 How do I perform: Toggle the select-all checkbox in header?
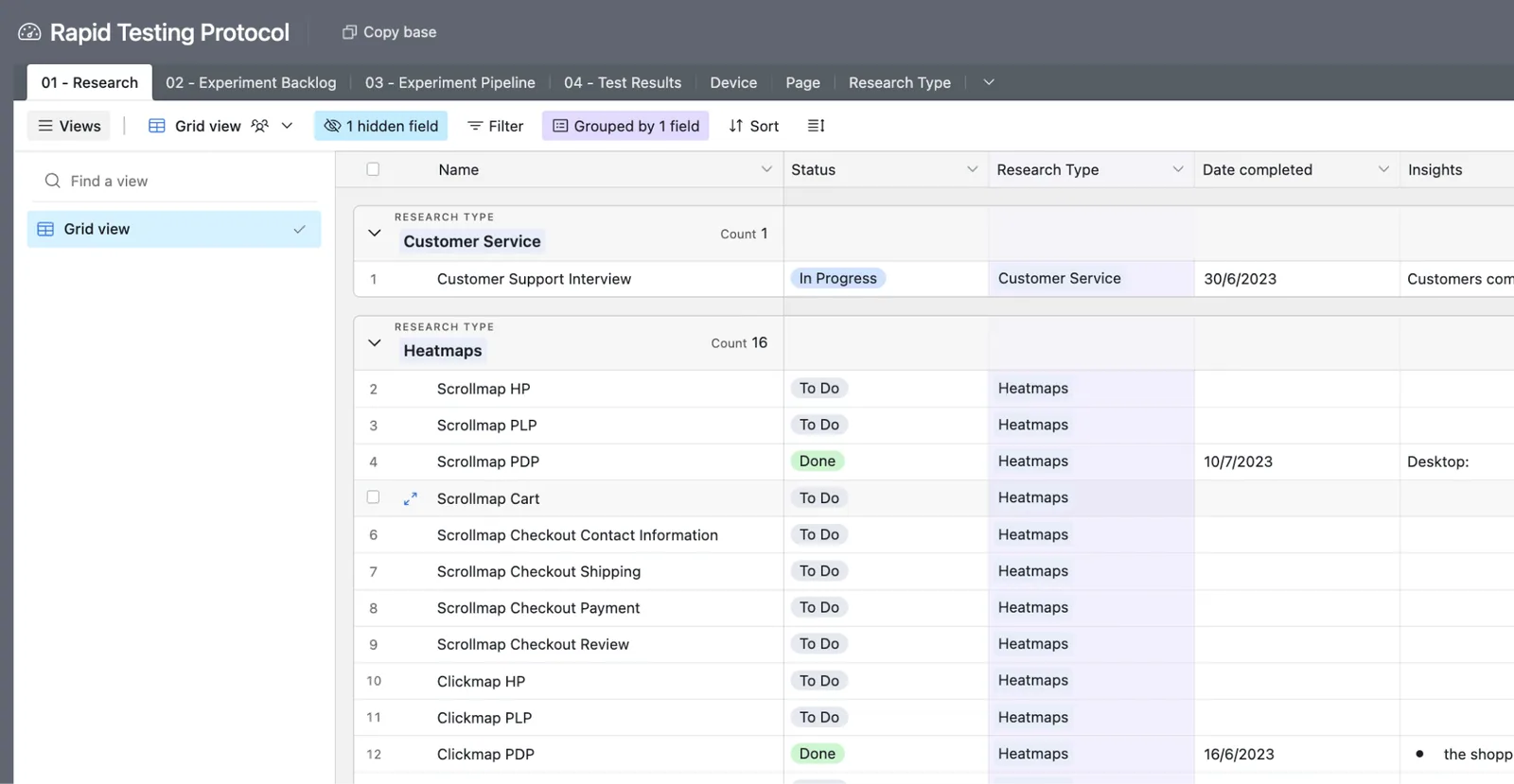(x=373, y=169)
